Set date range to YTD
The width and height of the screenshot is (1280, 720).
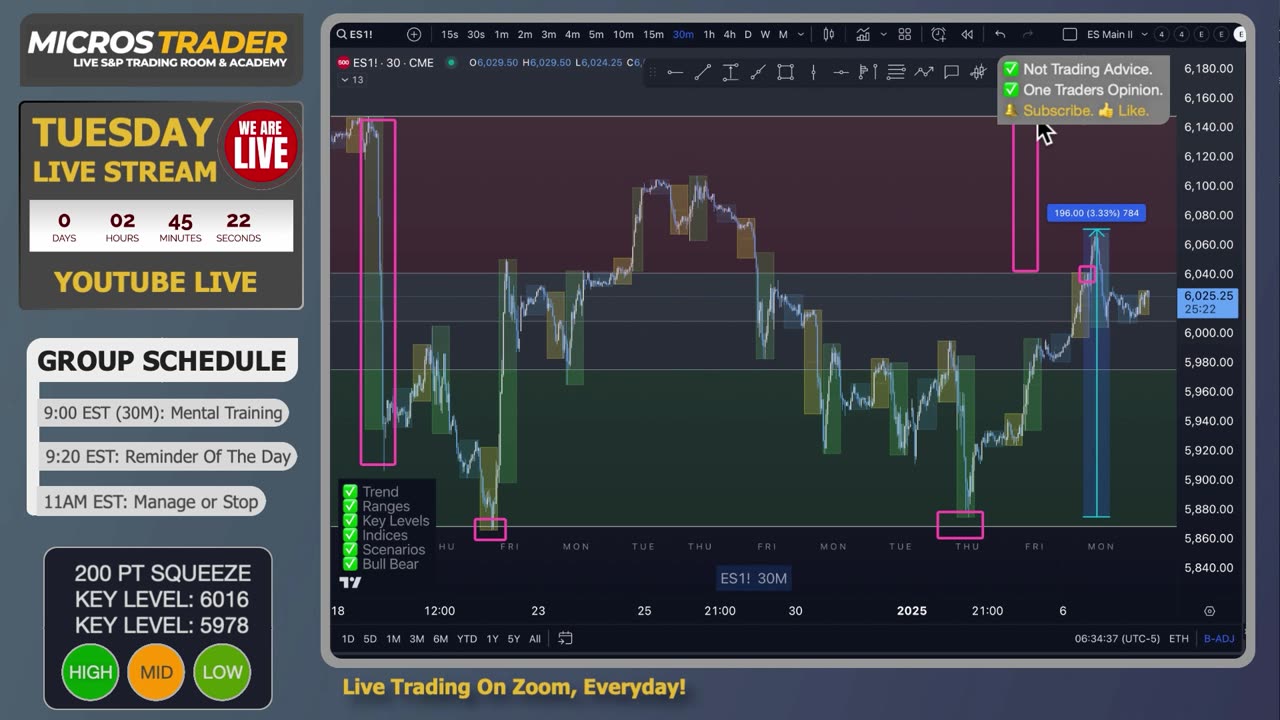(x=467, y=638)
